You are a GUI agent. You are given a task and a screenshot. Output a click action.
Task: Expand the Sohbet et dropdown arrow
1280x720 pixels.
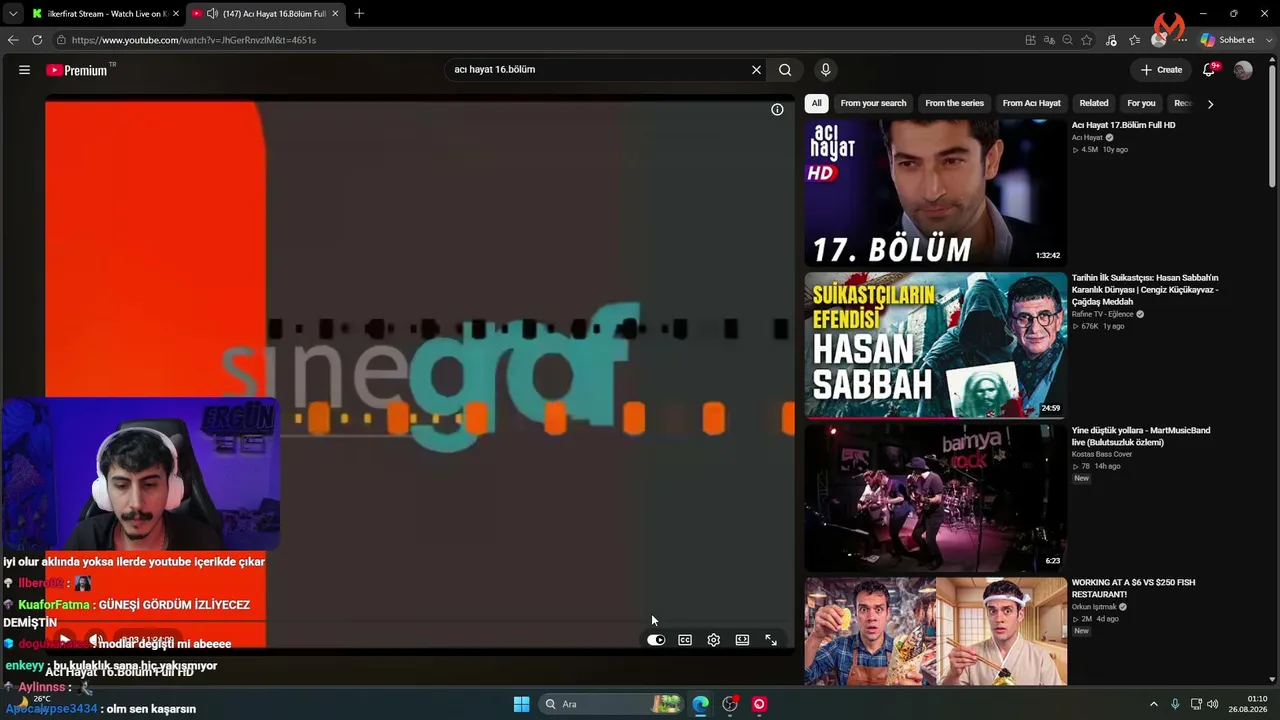click(1267, 40)
